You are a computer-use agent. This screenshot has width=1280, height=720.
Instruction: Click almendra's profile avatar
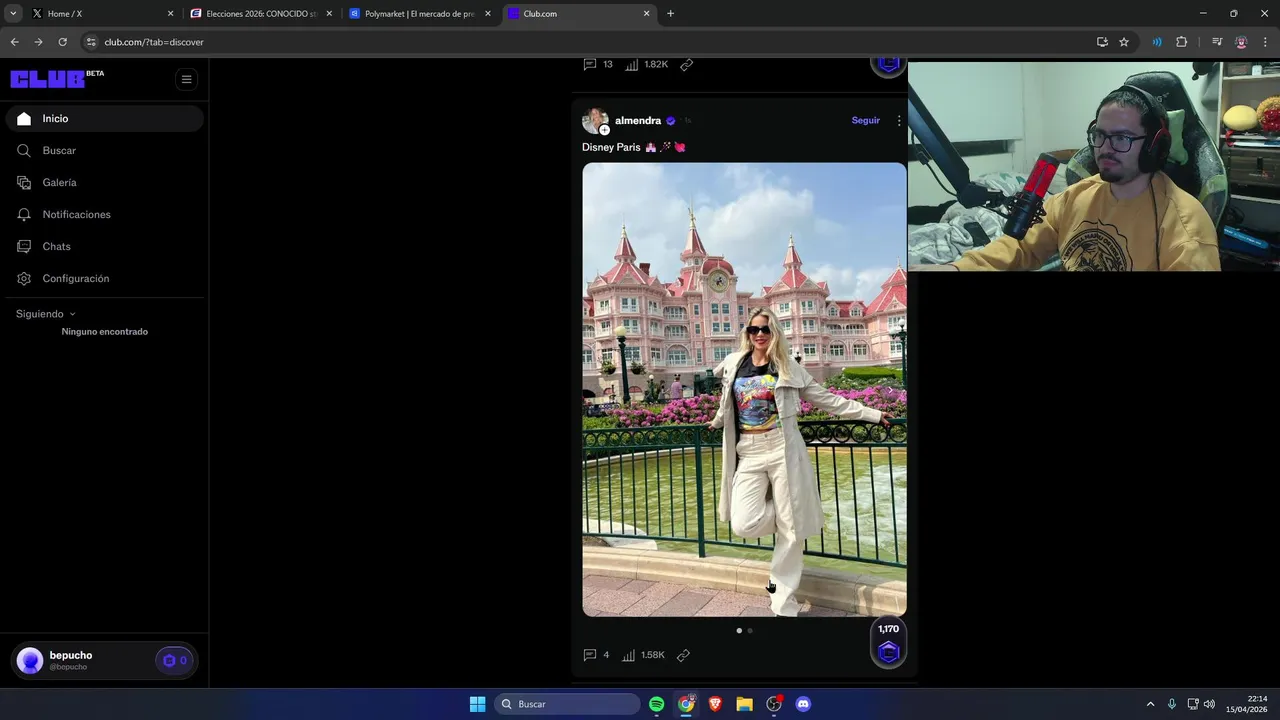[595, 120]
